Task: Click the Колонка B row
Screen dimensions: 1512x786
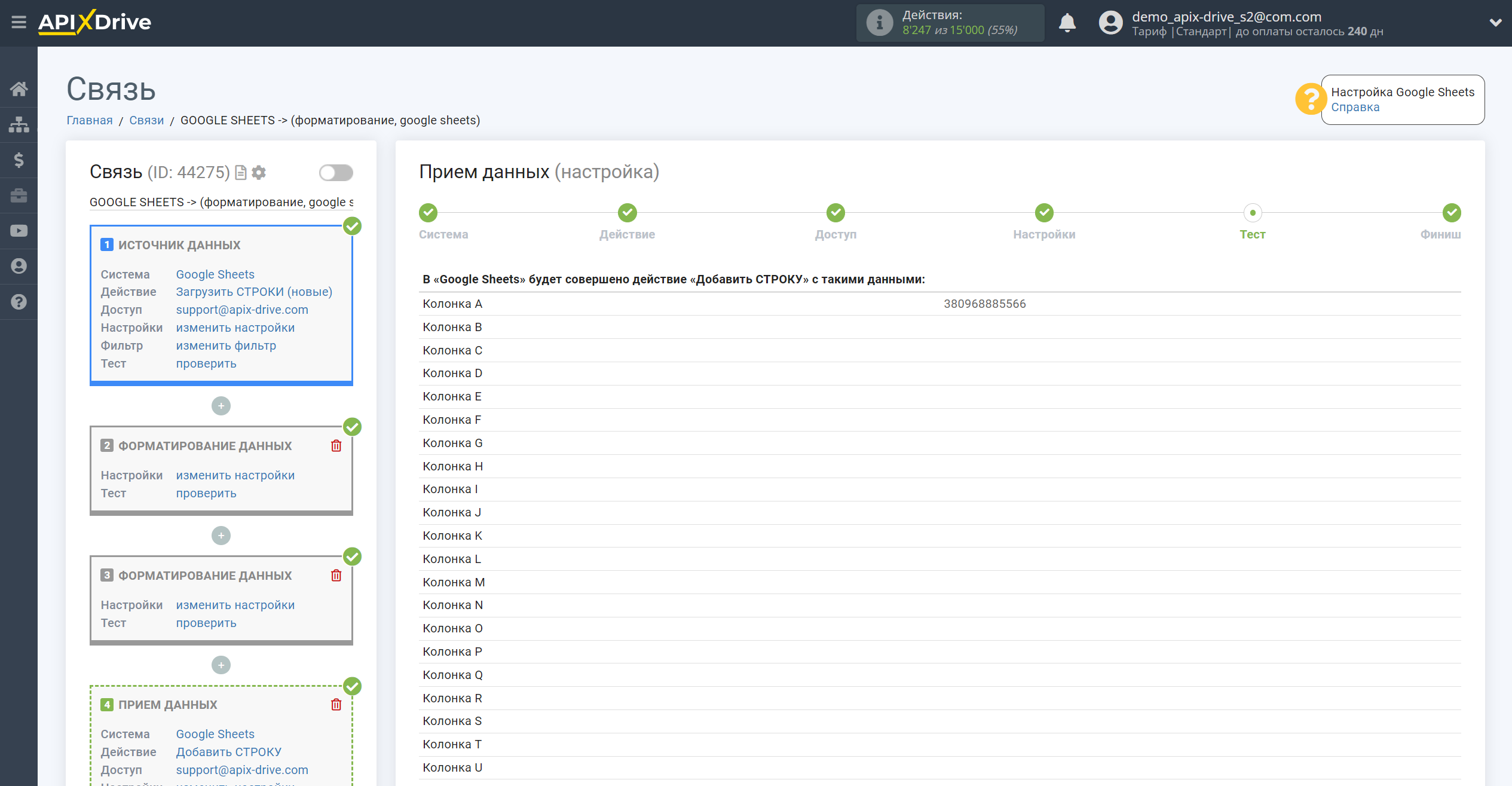Action: [x=940, y=327]
